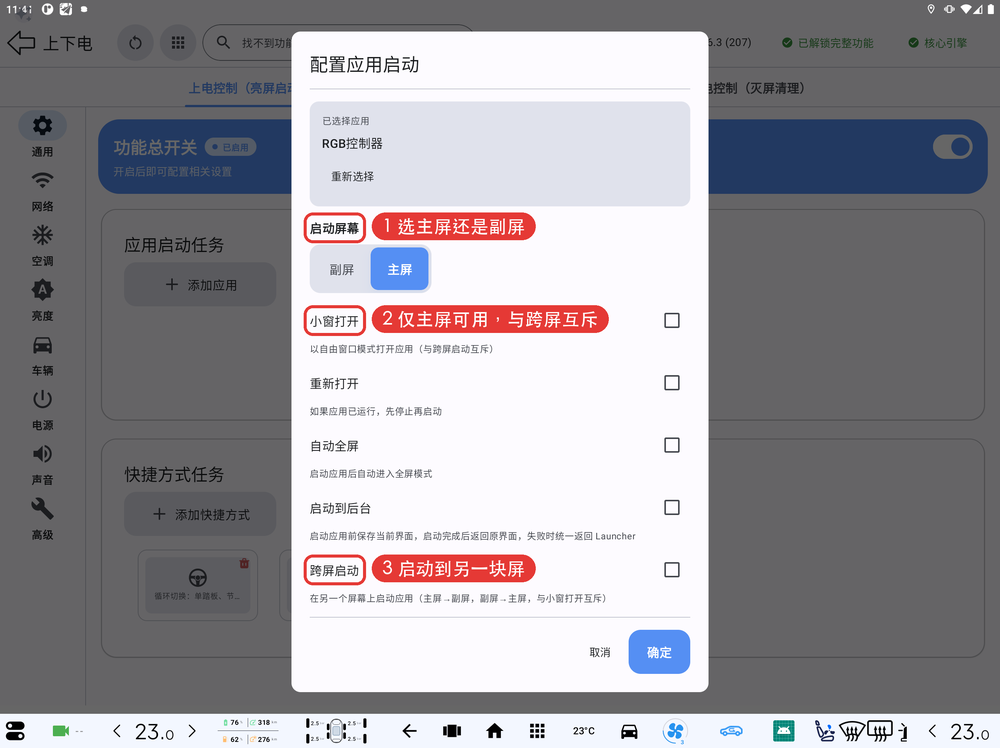Open 声音 sound section in sidebar

42,464
